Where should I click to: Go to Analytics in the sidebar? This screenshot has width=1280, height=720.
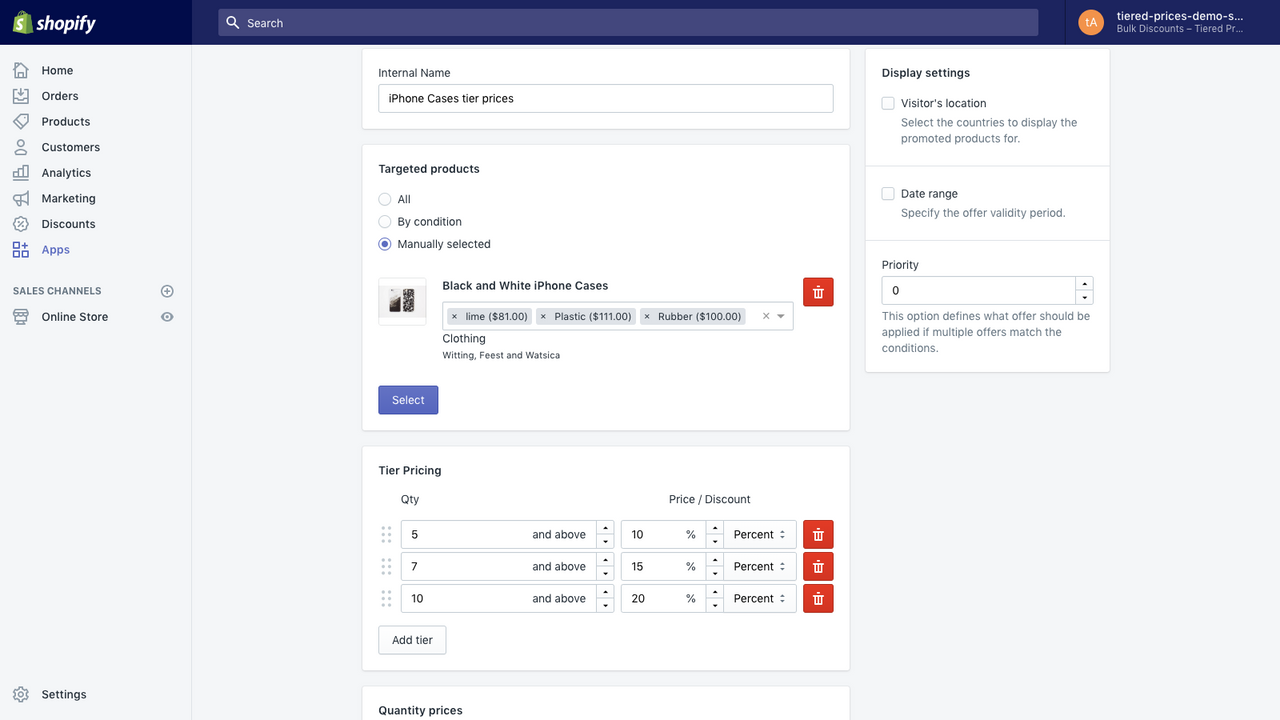(66, 172)
